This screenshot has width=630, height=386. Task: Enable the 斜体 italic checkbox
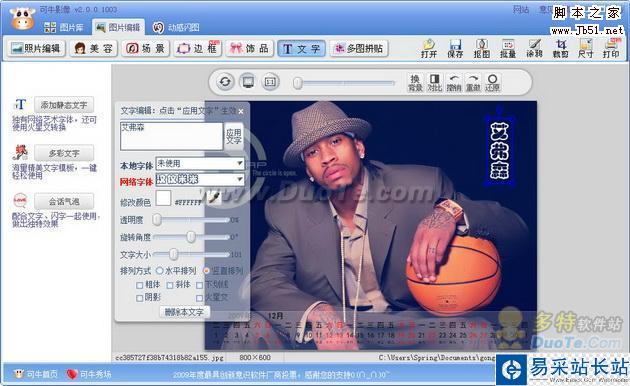click(170, 285)
